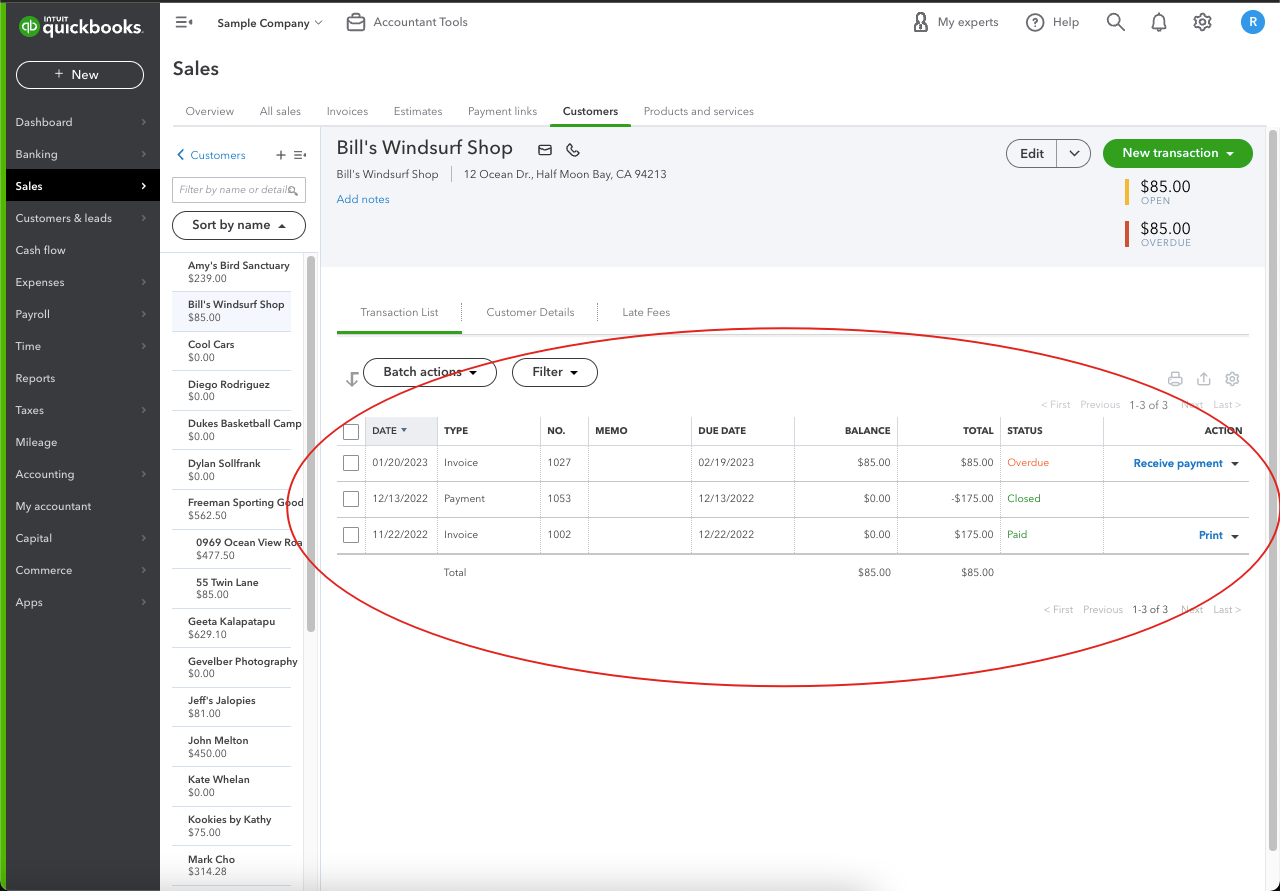
Task: Switch to the All sales tab
Action: (280, 111)
